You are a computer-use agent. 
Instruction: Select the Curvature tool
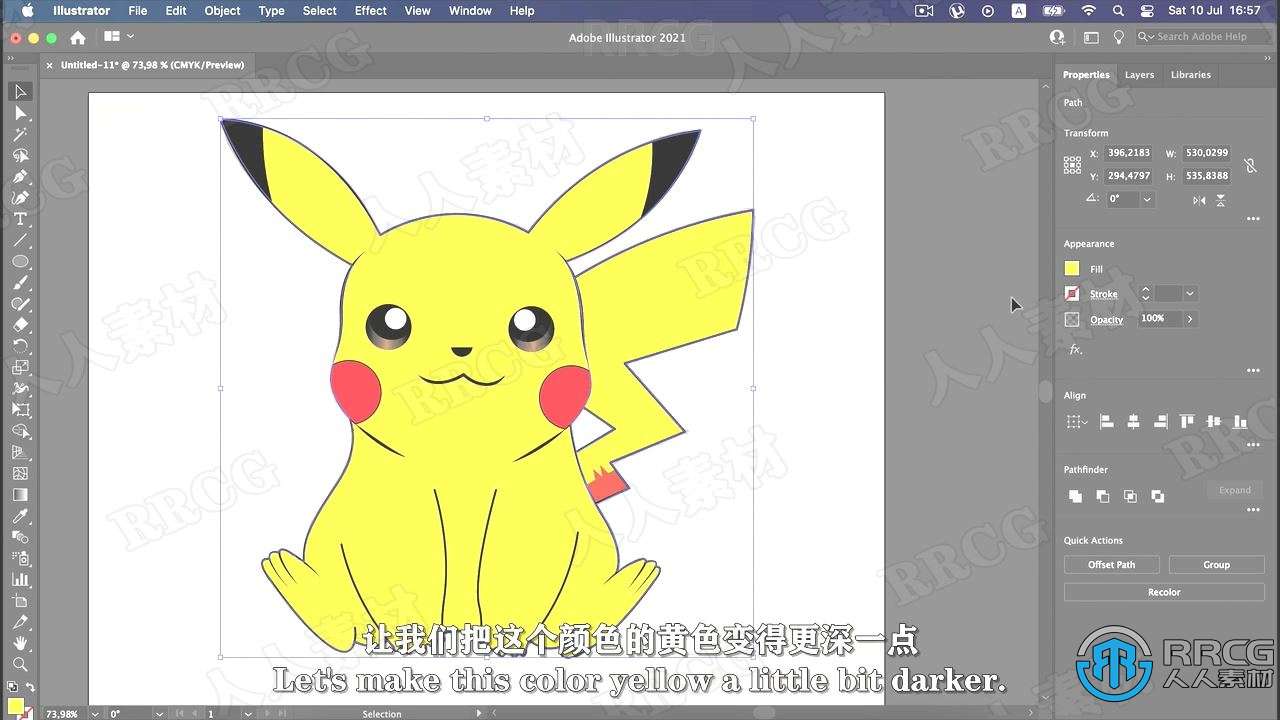(20, 198)
